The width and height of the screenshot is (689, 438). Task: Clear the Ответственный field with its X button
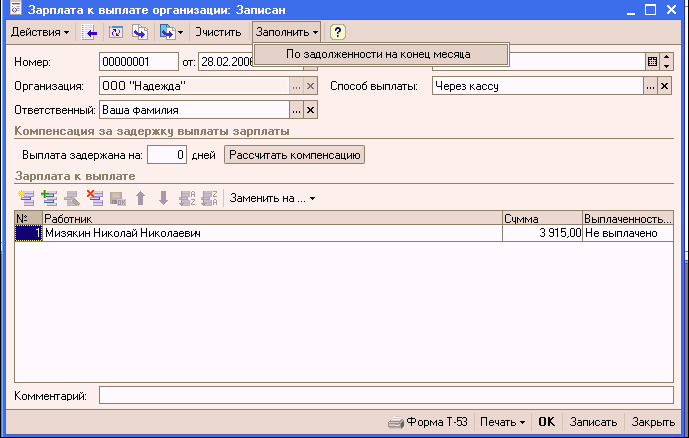[310, 110]
